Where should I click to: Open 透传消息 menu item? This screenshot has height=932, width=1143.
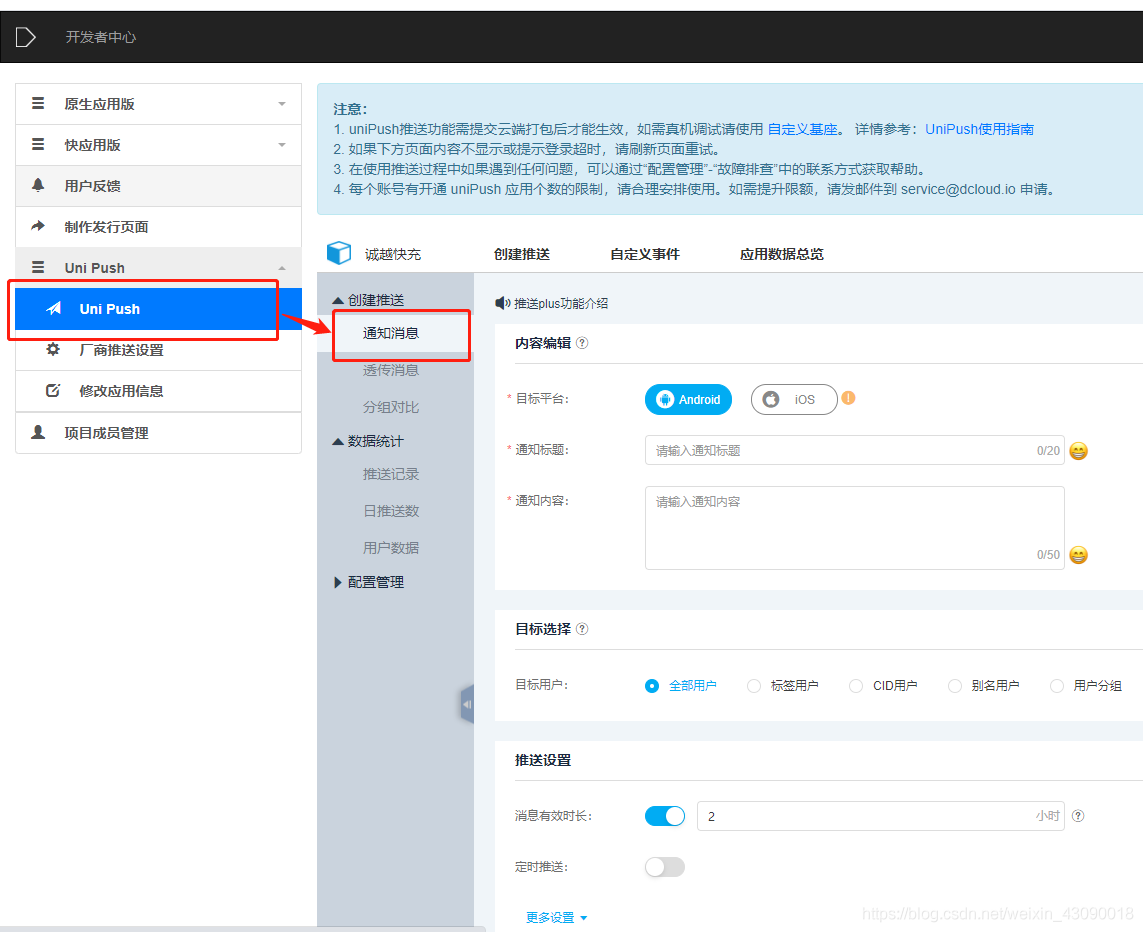[391, 370]
